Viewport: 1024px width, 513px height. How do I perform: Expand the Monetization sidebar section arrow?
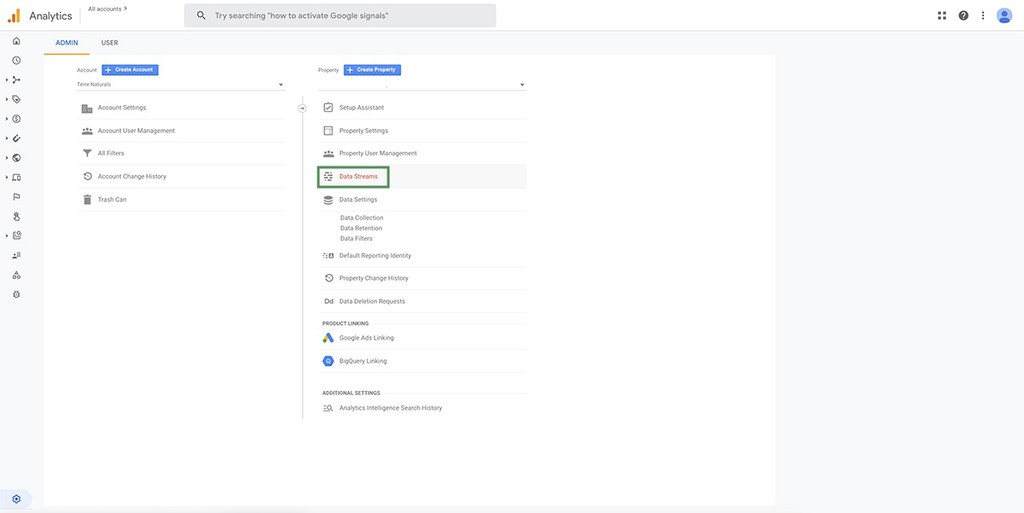(7, 119)
